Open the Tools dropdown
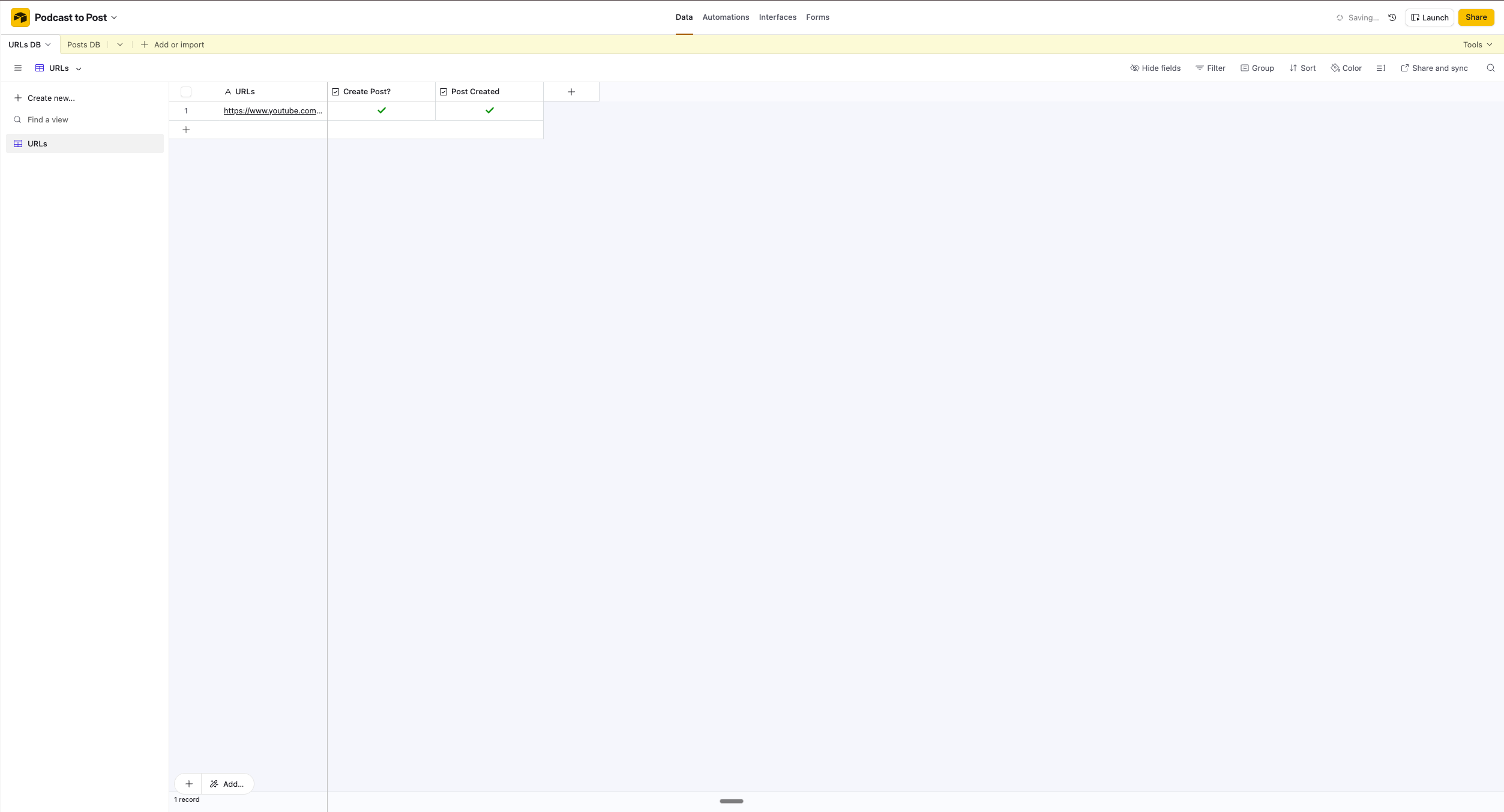1504x812 pixels. coord(1477,44)
